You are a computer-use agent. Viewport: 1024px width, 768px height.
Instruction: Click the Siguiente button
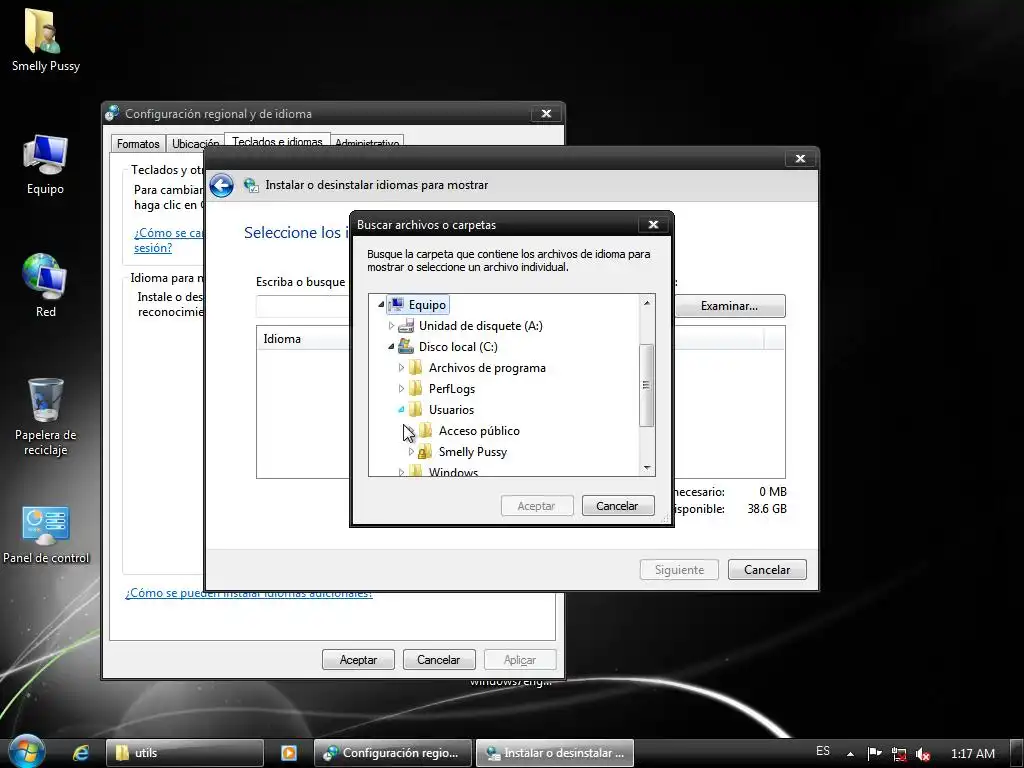click(x=679, y=569)
